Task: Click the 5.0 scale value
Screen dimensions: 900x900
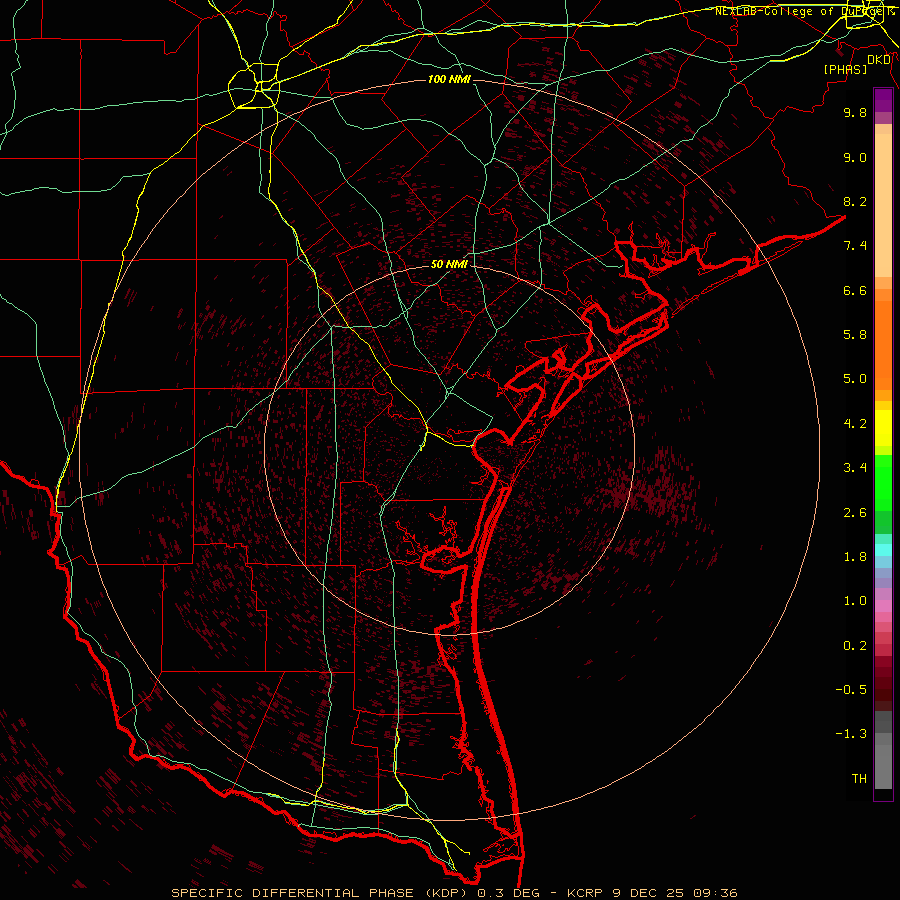Action: (x=855, y=379)
